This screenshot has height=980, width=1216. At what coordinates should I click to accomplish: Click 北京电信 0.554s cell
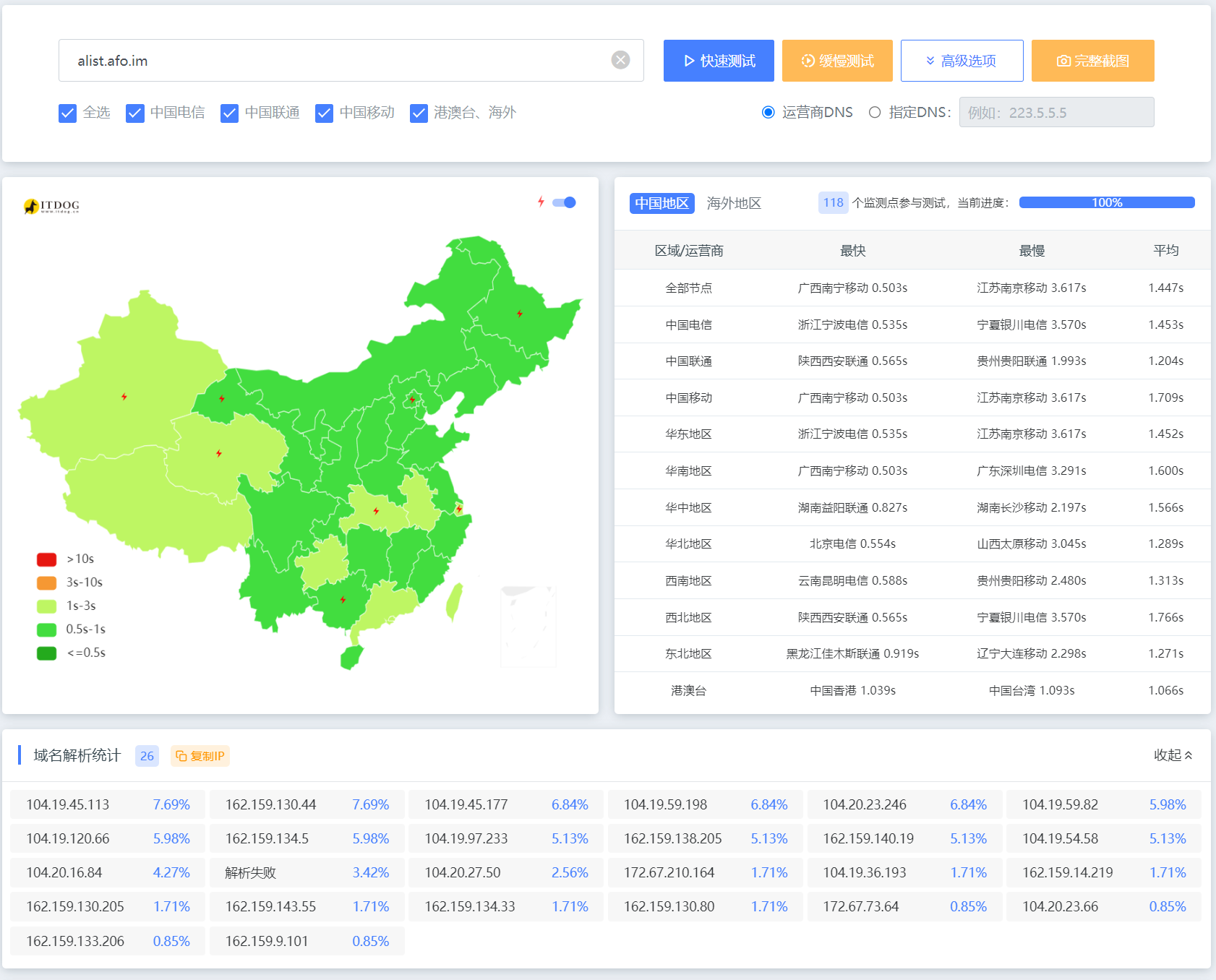click(852, 543)
